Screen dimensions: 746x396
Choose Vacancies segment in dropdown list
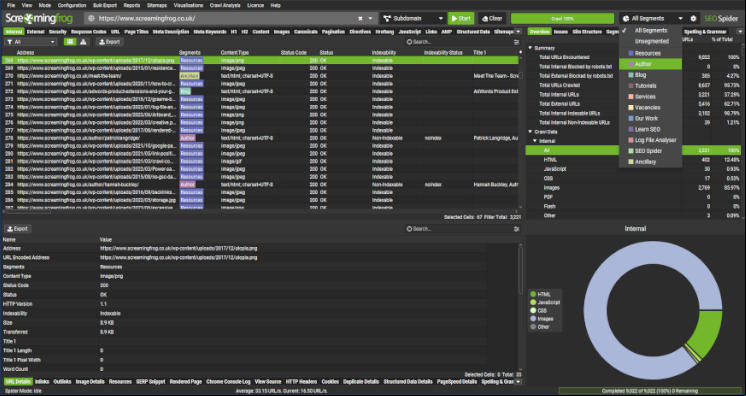(650, 108)
